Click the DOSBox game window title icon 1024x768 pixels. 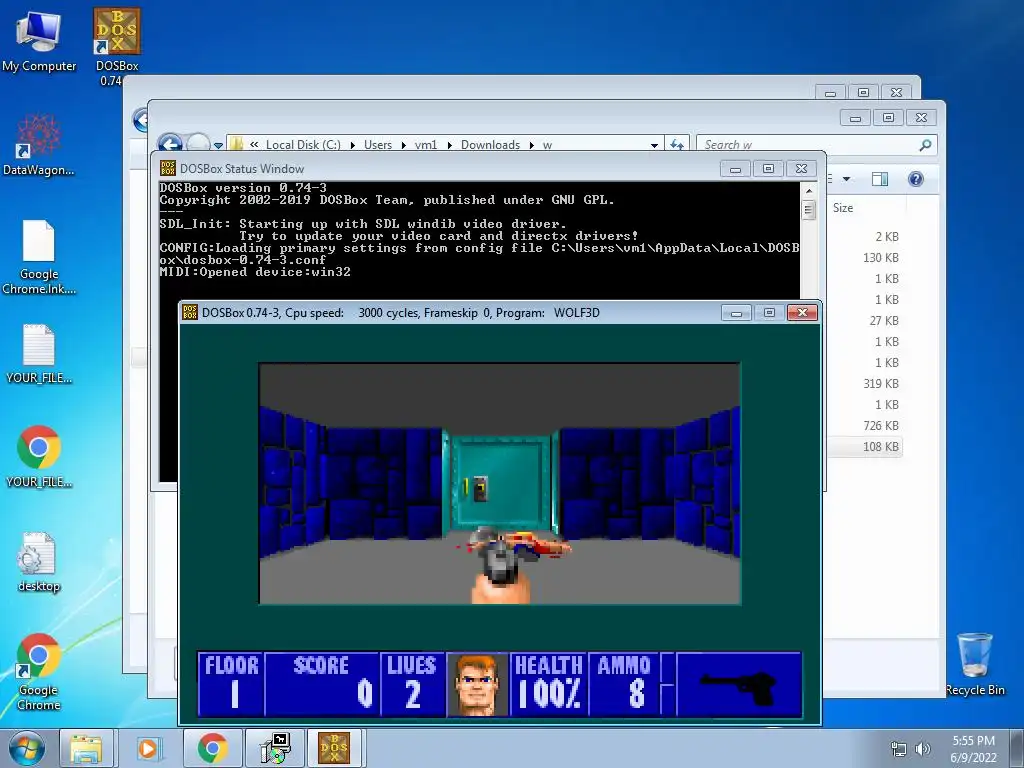(190, 312)
